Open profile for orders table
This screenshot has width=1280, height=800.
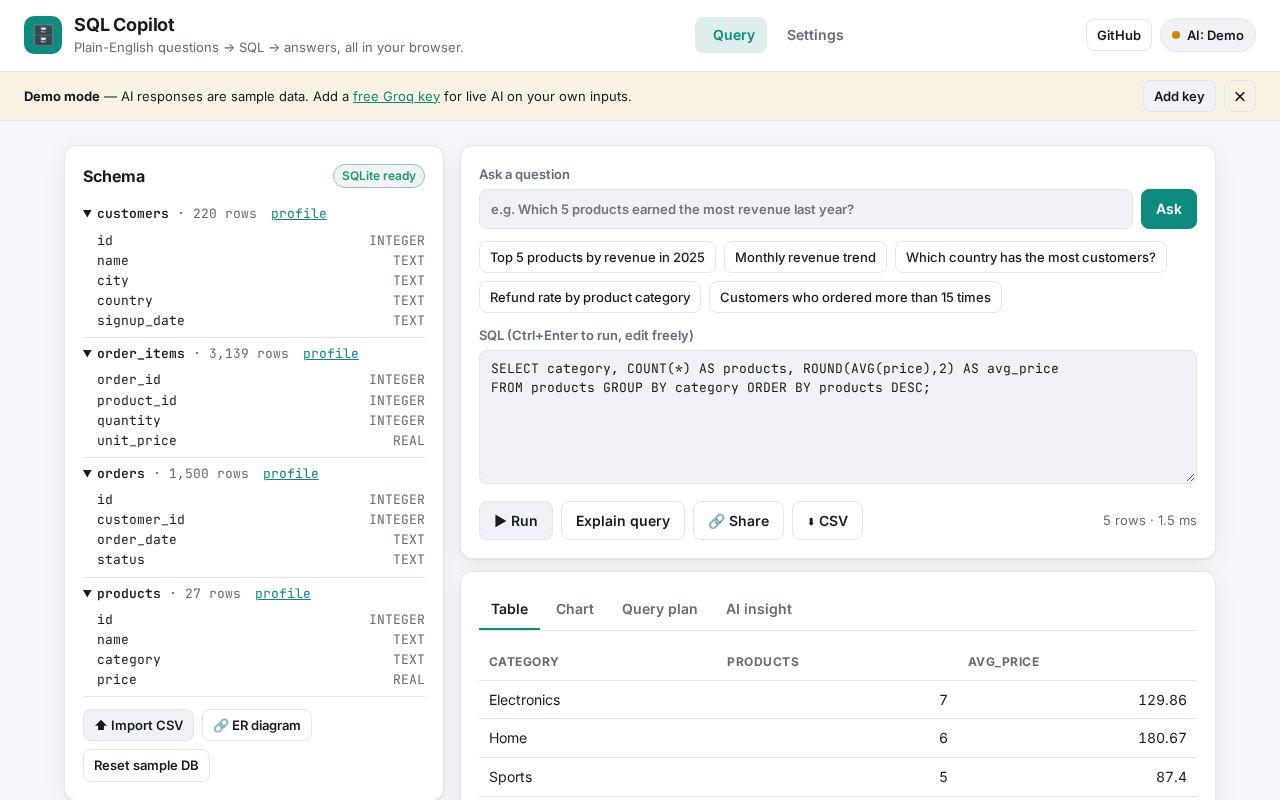[291, 474]
